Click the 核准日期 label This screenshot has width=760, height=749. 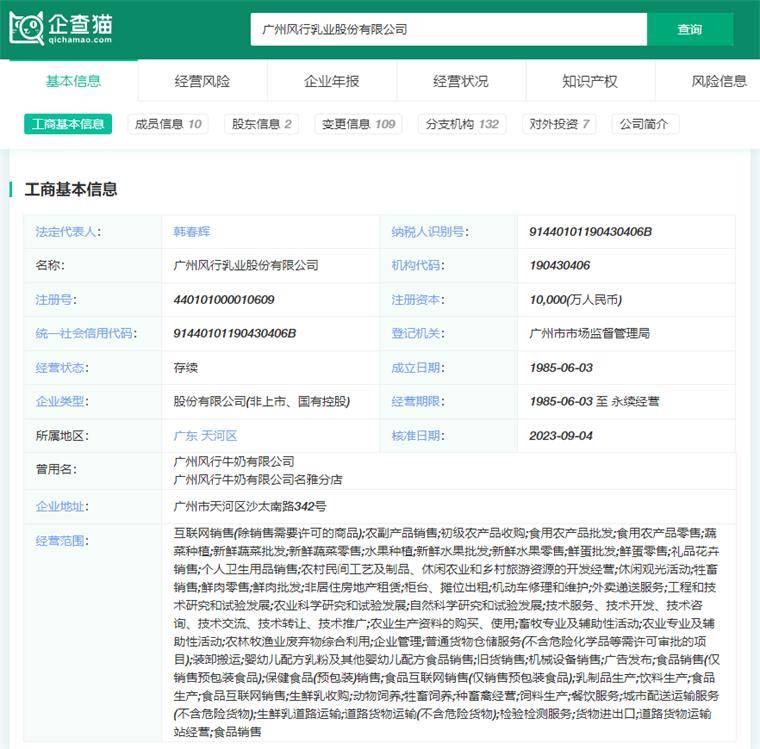pos(418,436)
